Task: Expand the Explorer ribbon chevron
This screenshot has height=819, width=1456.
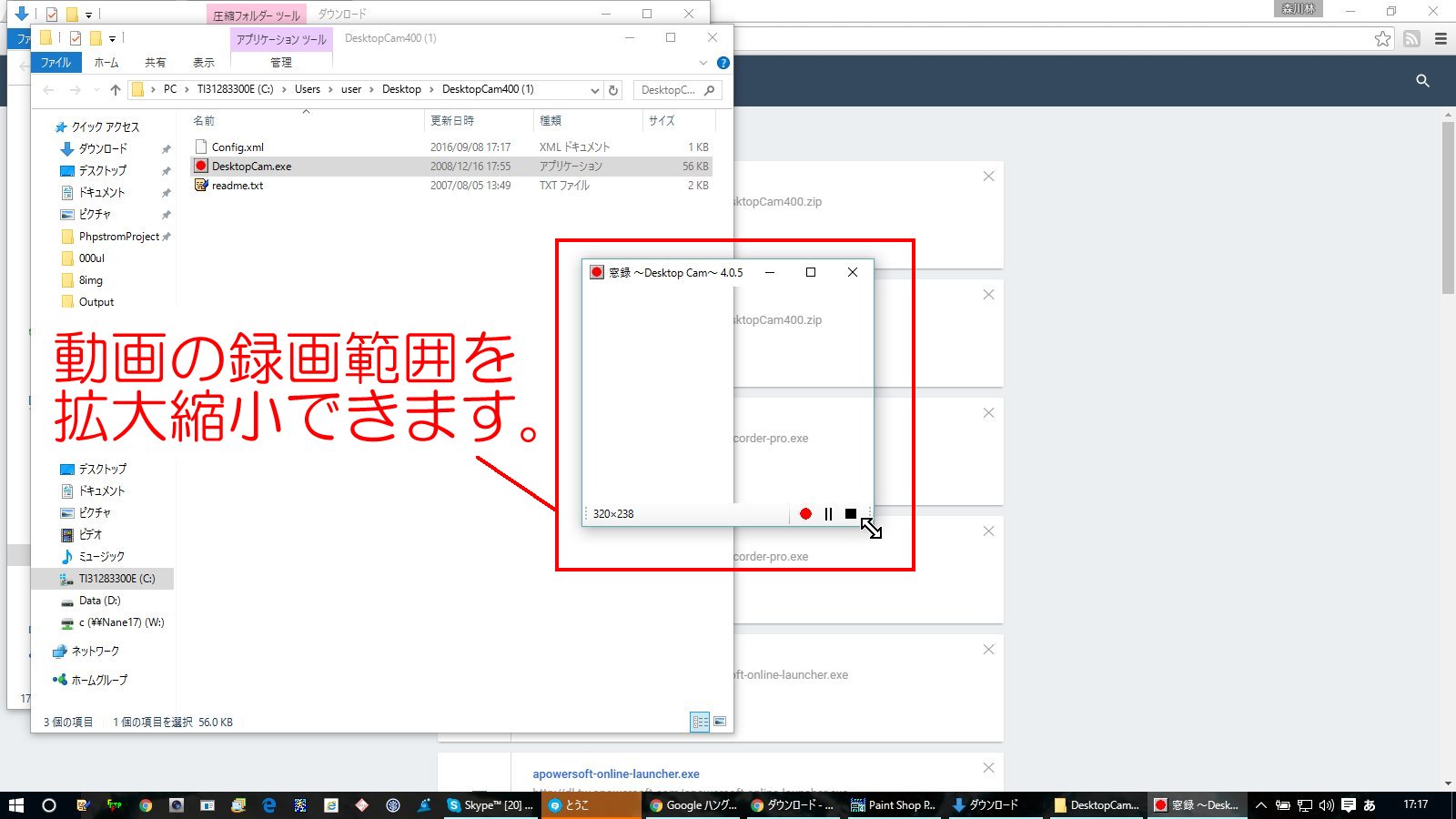Action: (x=703, y=63)
